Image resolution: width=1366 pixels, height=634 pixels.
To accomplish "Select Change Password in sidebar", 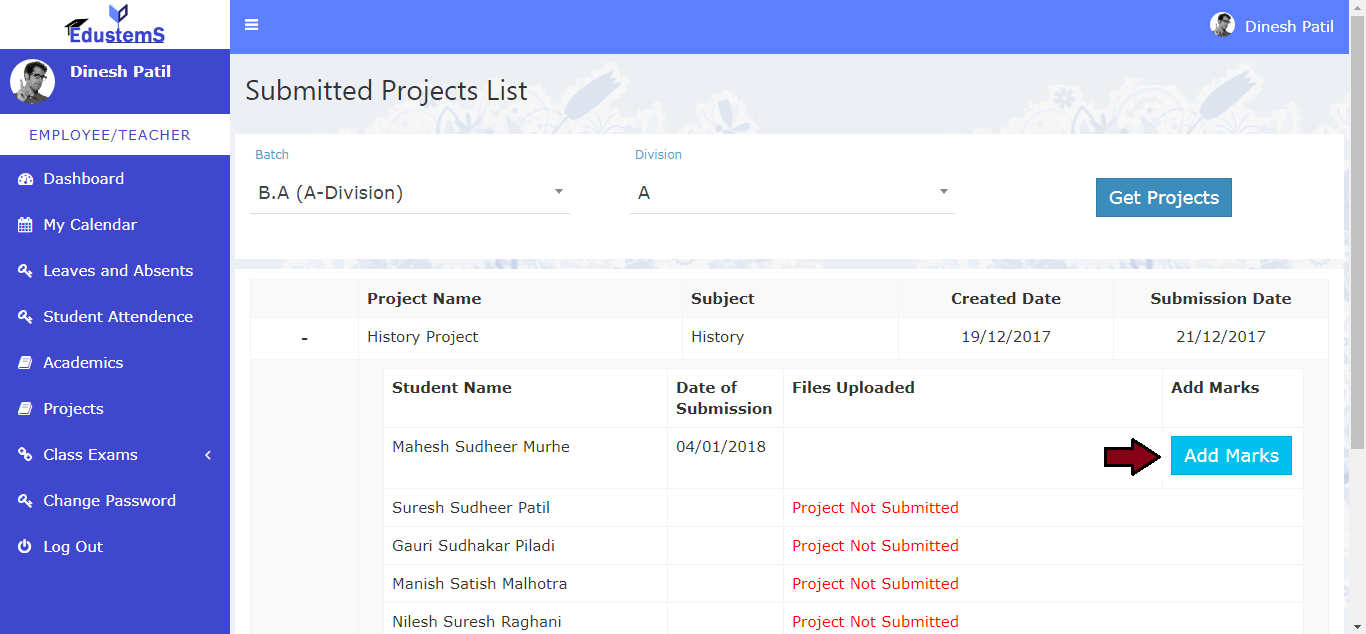I will (x=109, y=501).
